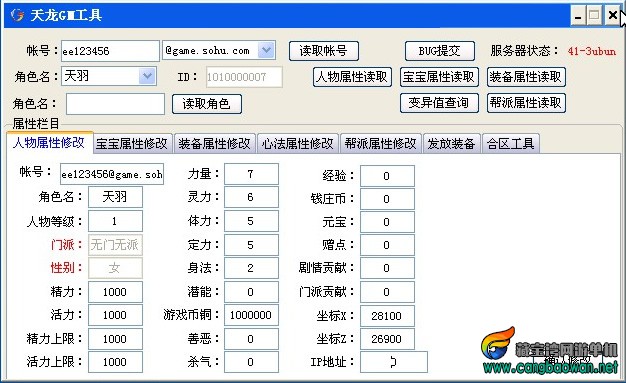Click the 钱庄币 value field
Image resolution: width=626 pixels, height=383 pixels.
pos(387,199)
